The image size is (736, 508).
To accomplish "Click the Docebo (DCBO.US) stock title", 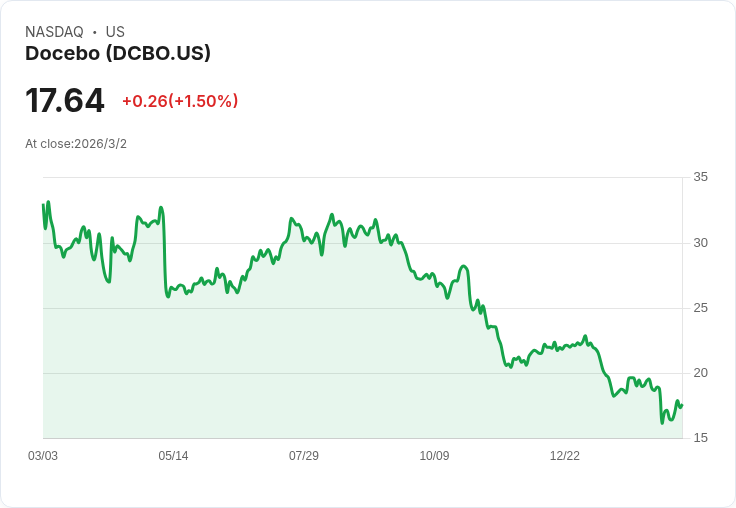I will pyautogui.click(x=118, y=53).
